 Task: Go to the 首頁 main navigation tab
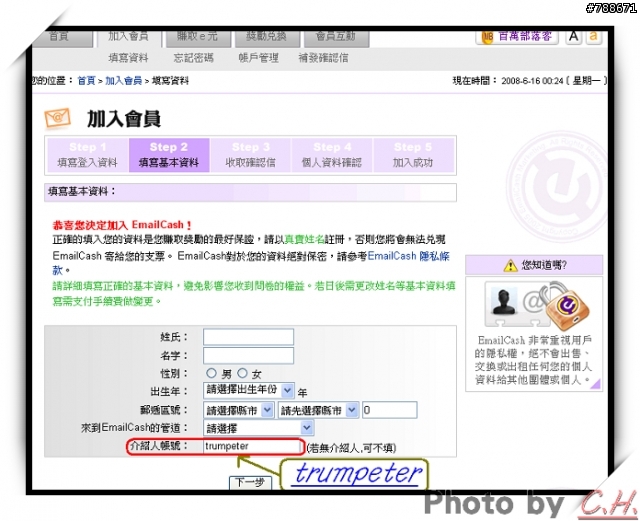click(x=61, y=38)
